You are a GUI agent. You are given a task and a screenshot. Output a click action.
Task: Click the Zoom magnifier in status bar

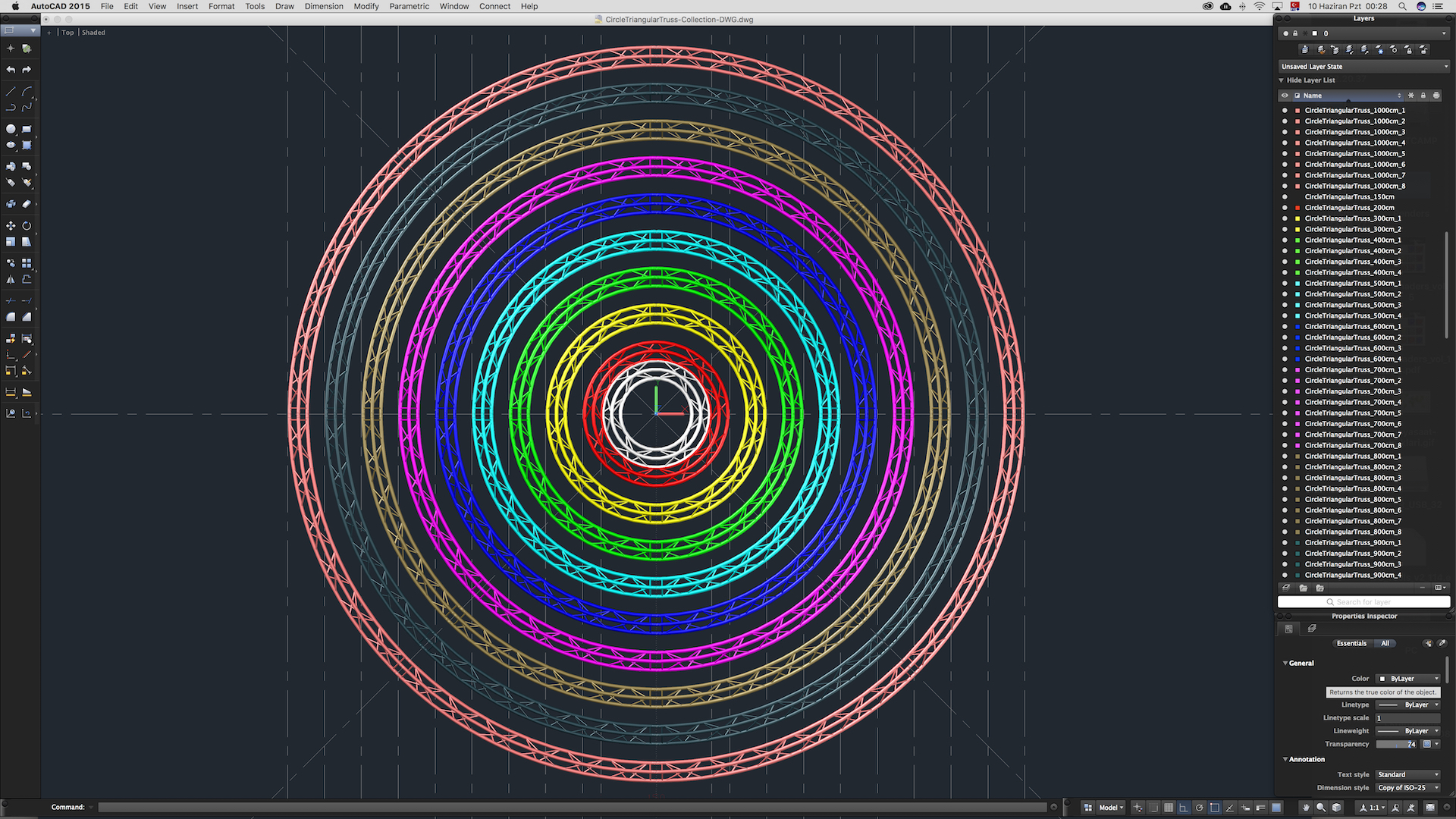click(1321, 808)
